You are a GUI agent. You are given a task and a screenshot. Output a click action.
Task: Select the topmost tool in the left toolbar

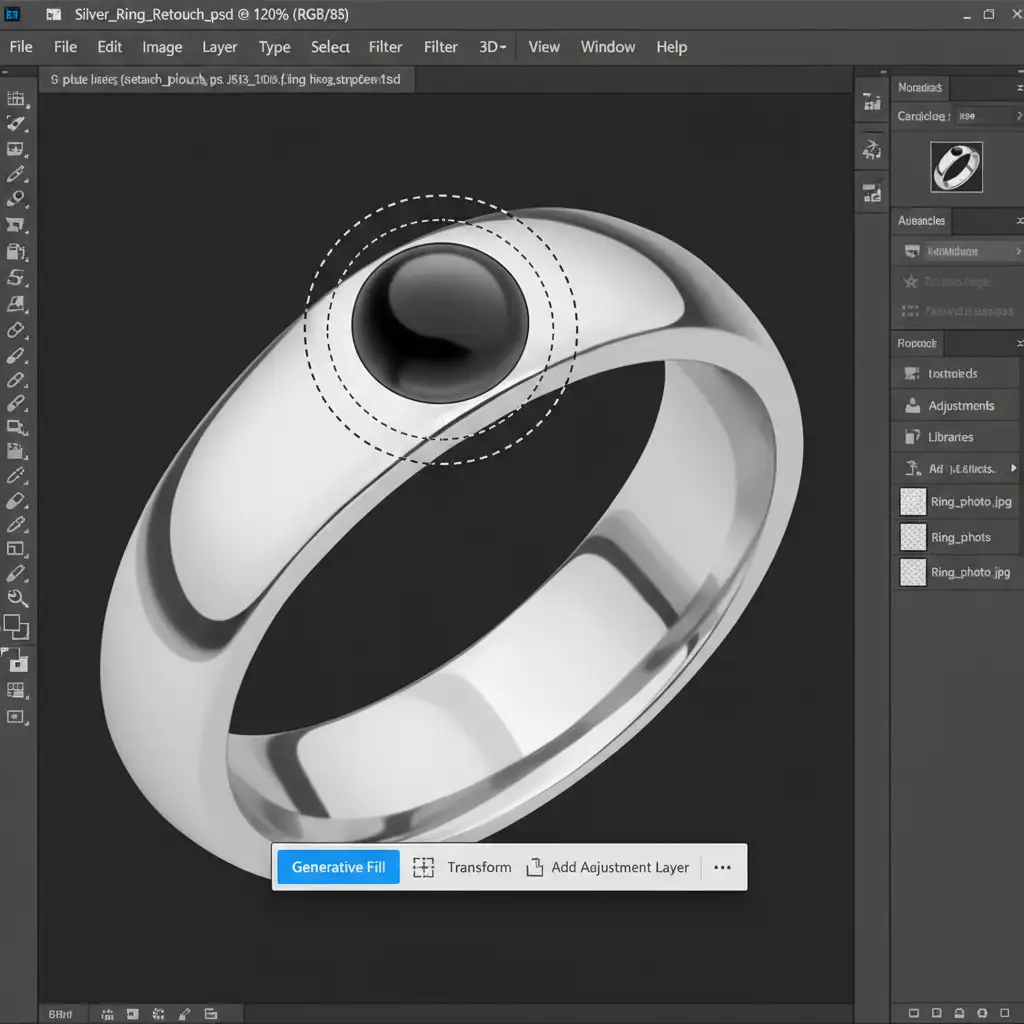click(16, 98)
